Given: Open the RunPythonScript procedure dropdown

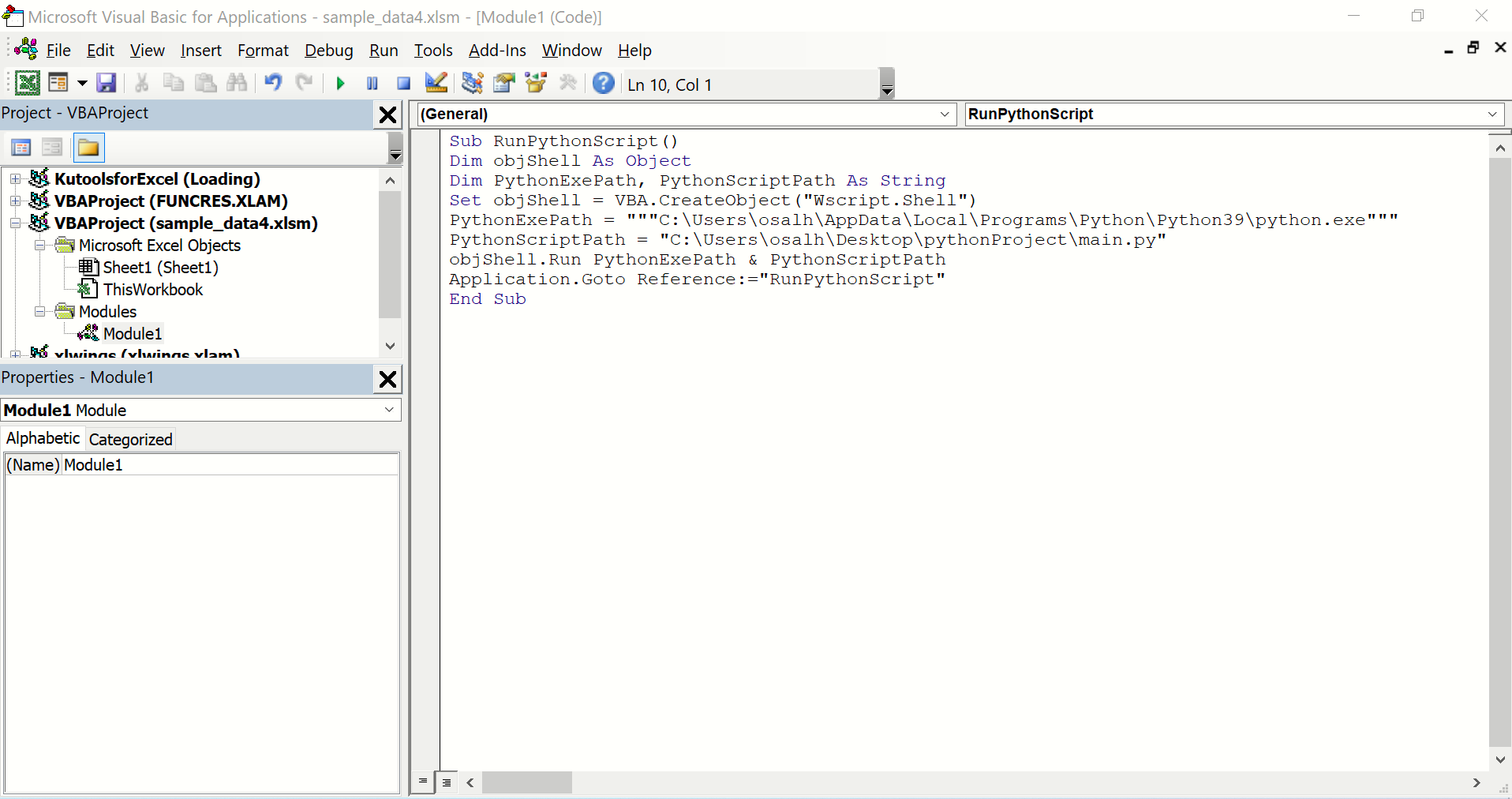Looking at the screenshot, I should 1492,114.
